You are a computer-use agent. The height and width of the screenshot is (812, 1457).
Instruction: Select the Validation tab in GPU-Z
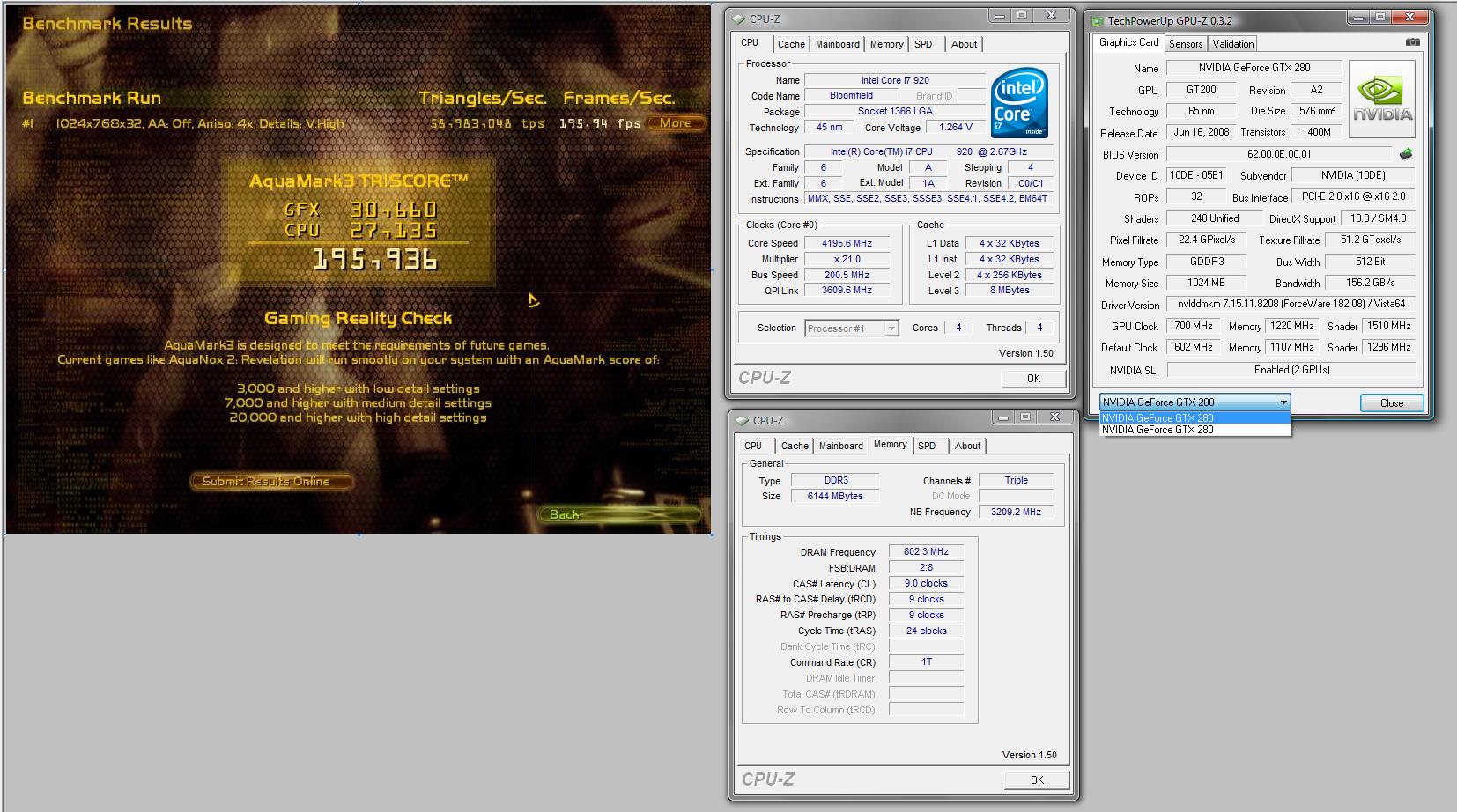coord(1232,44)
